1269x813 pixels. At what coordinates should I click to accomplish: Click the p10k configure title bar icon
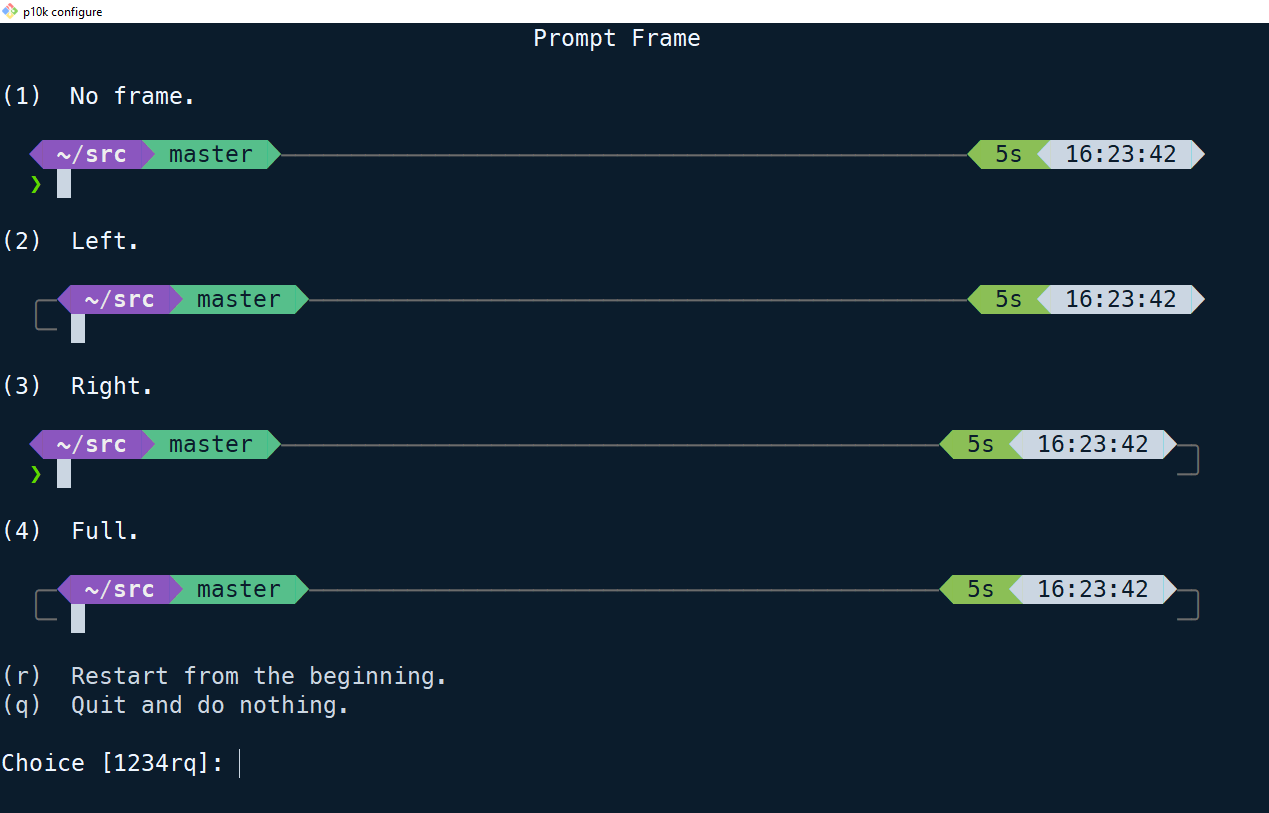click(12, 11)
